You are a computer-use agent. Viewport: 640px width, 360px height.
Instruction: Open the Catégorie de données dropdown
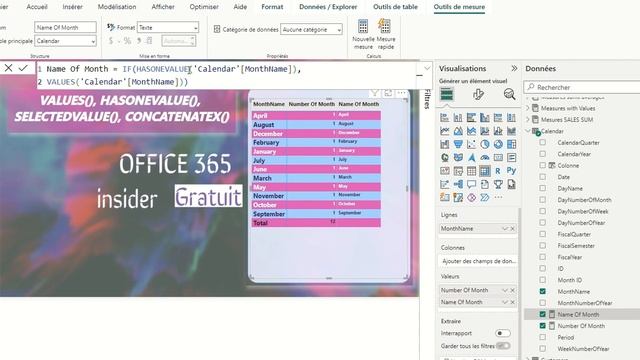point(311,29)
